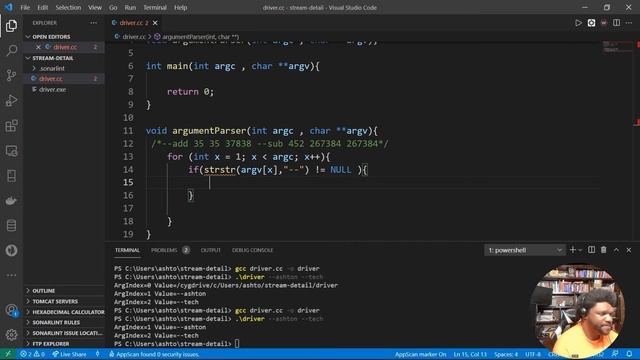Close the driver.cc editor tab
Viewport: 640px width, 360px height.
coord(155,23)
